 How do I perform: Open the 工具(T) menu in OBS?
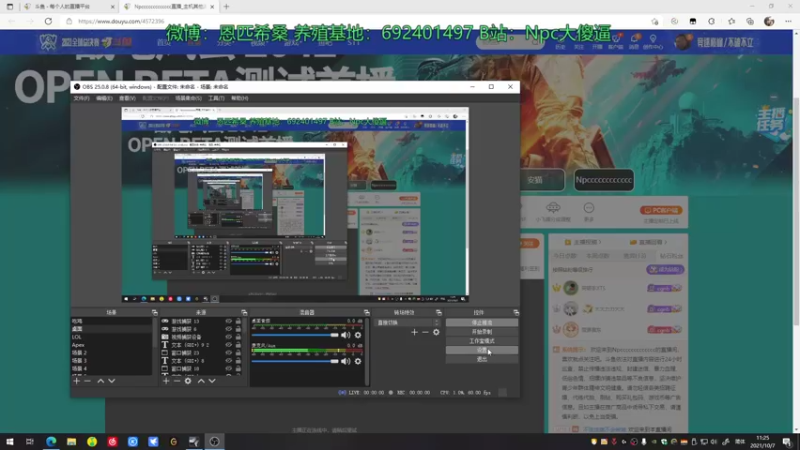click(216, 98)
